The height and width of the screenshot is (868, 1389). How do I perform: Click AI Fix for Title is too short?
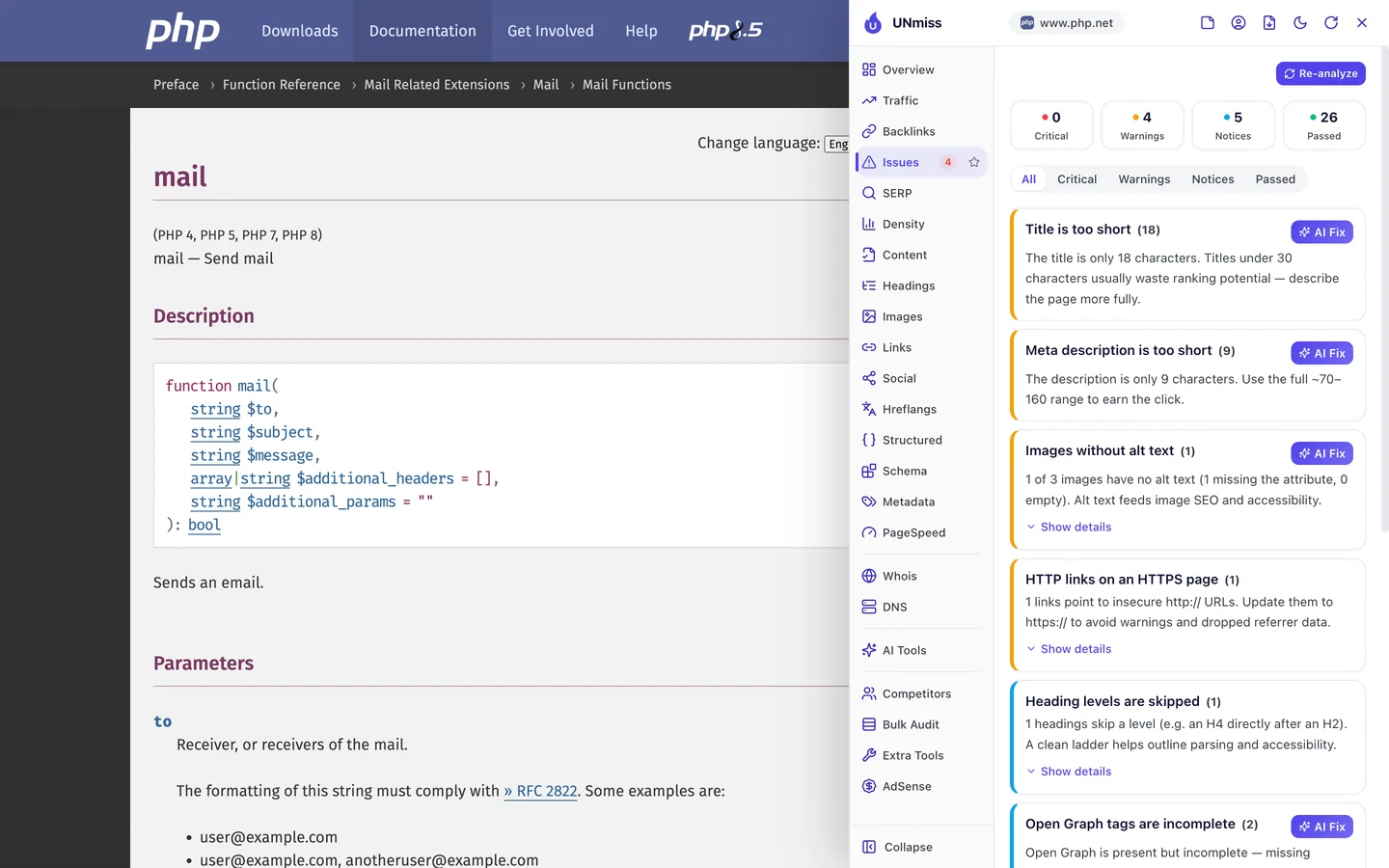[1322, 232]
